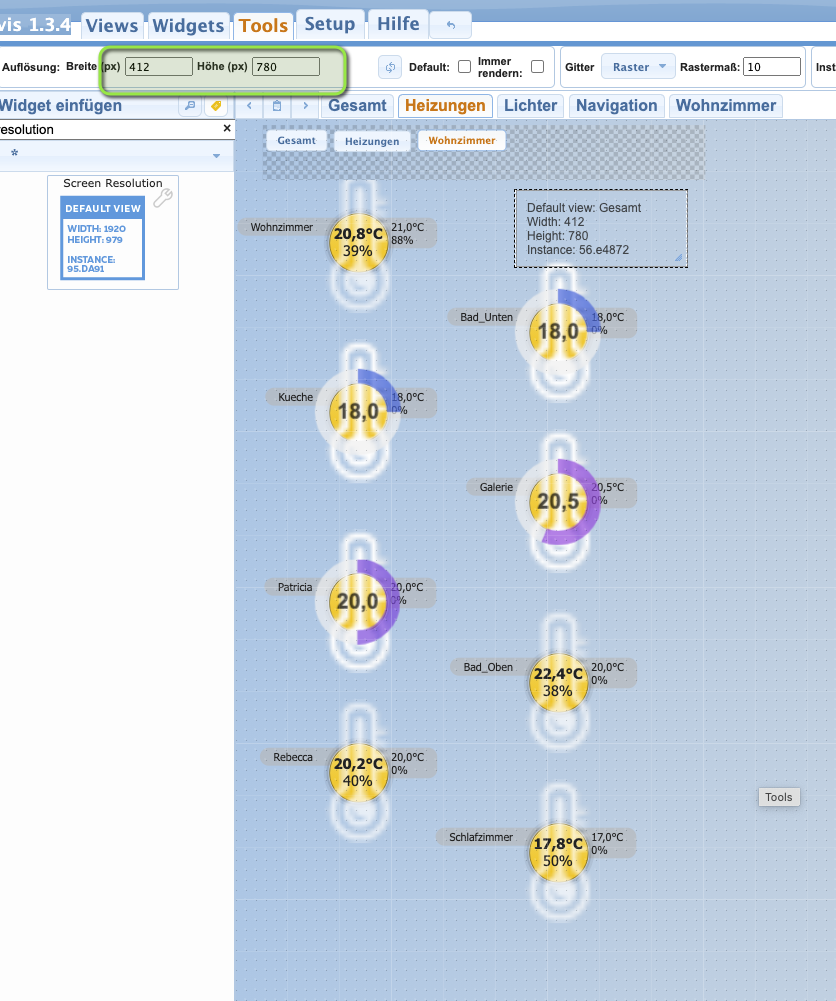This screenshot has width=836, height=1001.
Task: Click the Wohnzimmer button in canvas
Action: (x=462, y=140)
